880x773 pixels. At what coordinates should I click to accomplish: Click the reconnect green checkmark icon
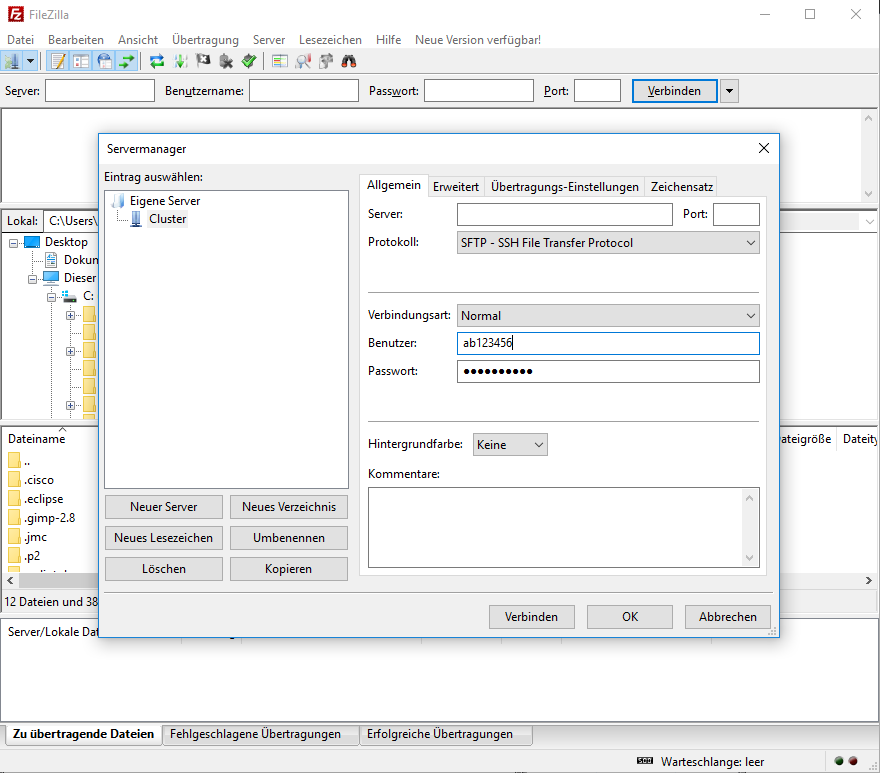click(x=249, y=61)
